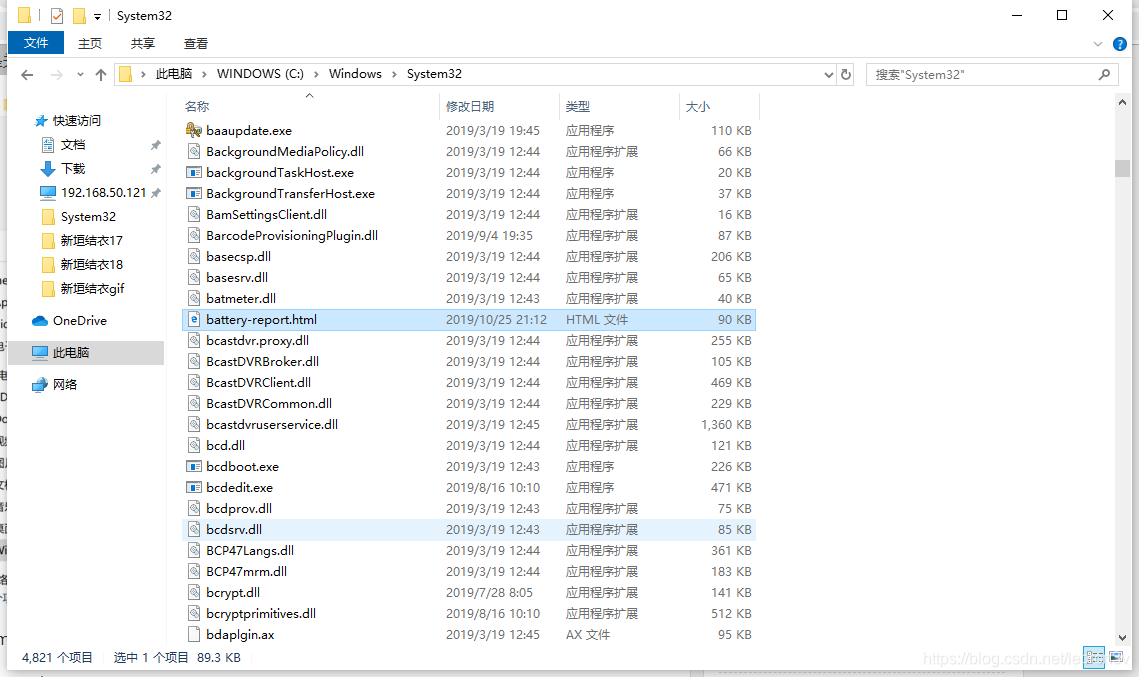
Task: Expand the recent locations dropdown arrow
Action: coord(79,75)
